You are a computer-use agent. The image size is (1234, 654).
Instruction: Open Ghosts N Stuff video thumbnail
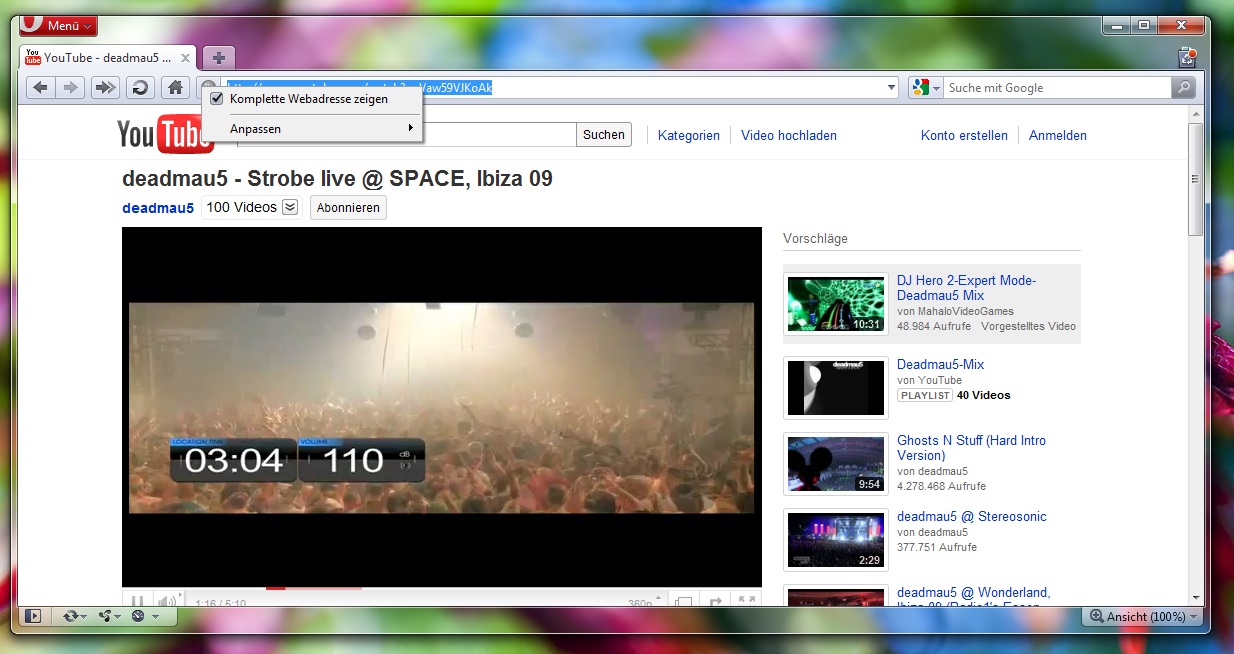(x=836, y=464)
